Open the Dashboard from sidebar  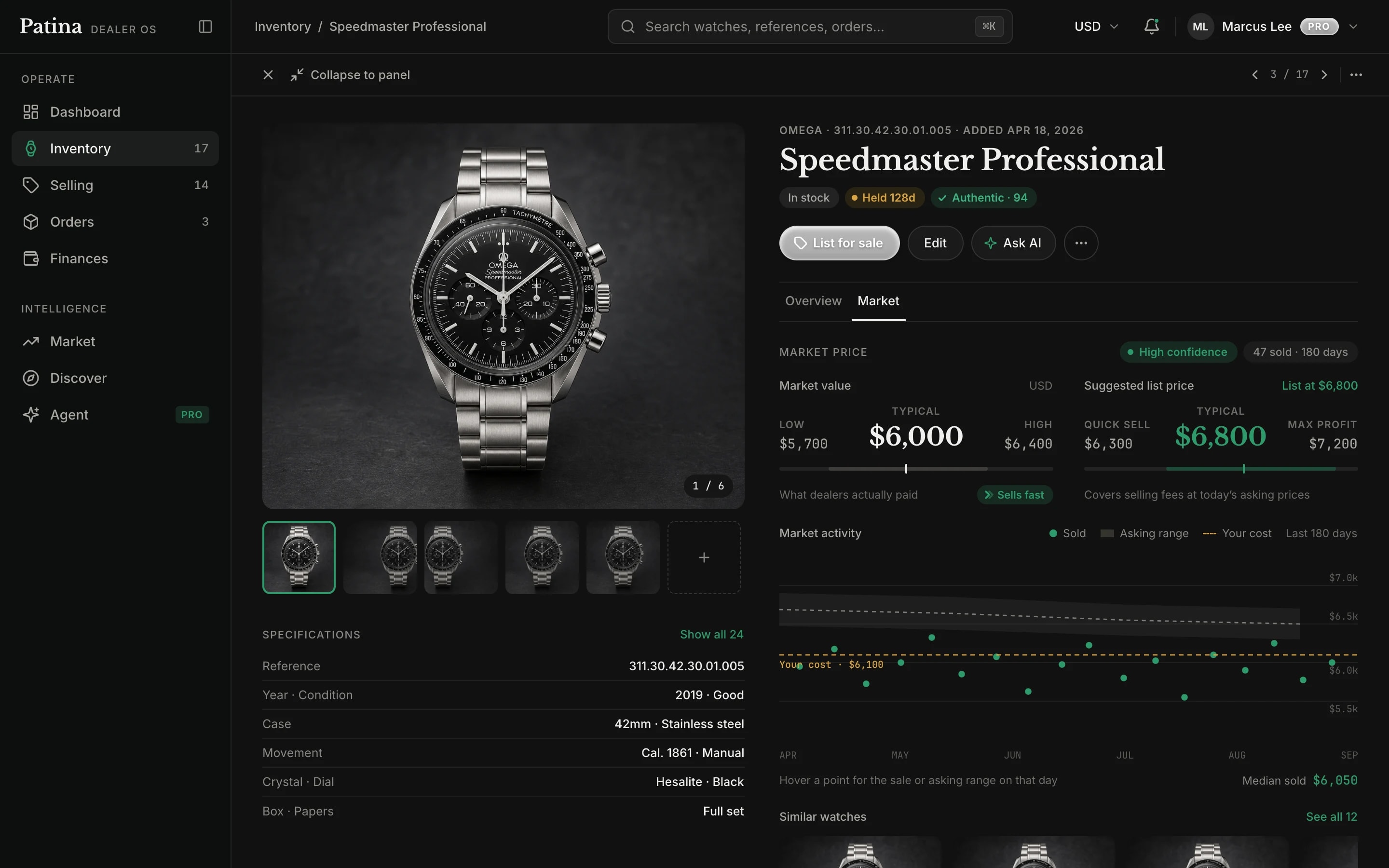click(115, 112)
